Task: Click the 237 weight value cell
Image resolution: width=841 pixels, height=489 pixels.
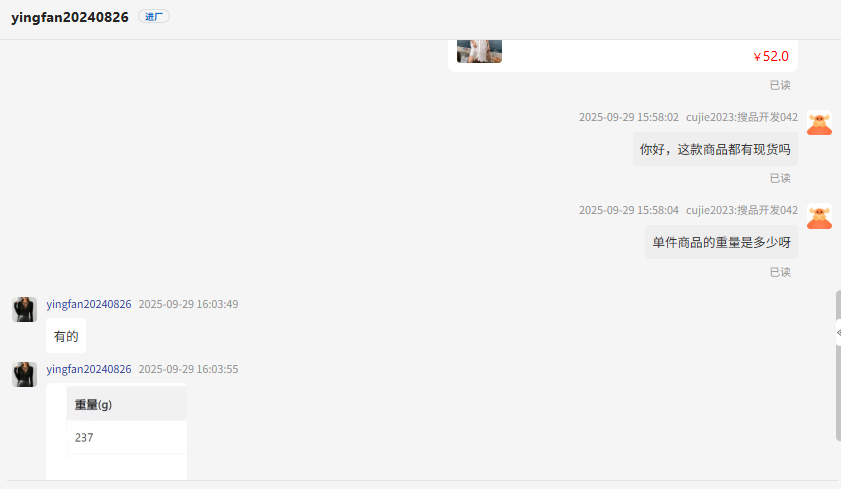Action: [x=127, y=438]
